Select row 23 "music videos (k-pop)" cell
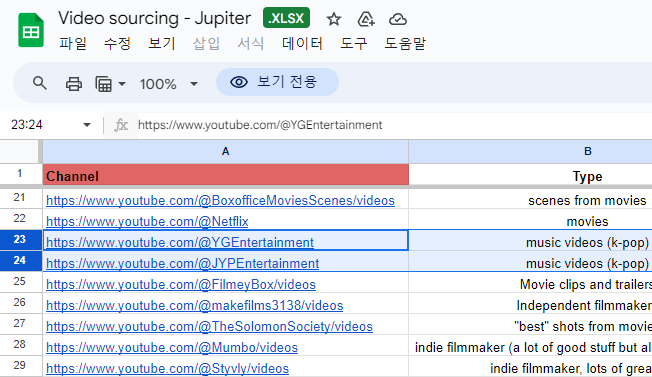This screenshot has height=377, width=652. [x=530, y=240]
